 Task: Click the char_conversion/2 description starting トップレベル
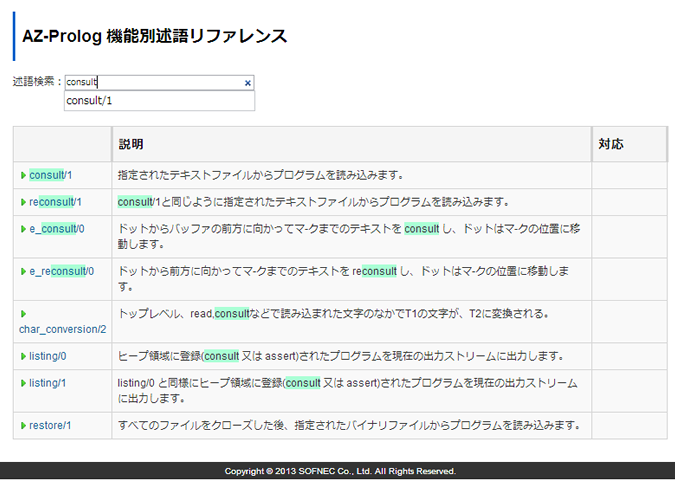tap(333, 314)
